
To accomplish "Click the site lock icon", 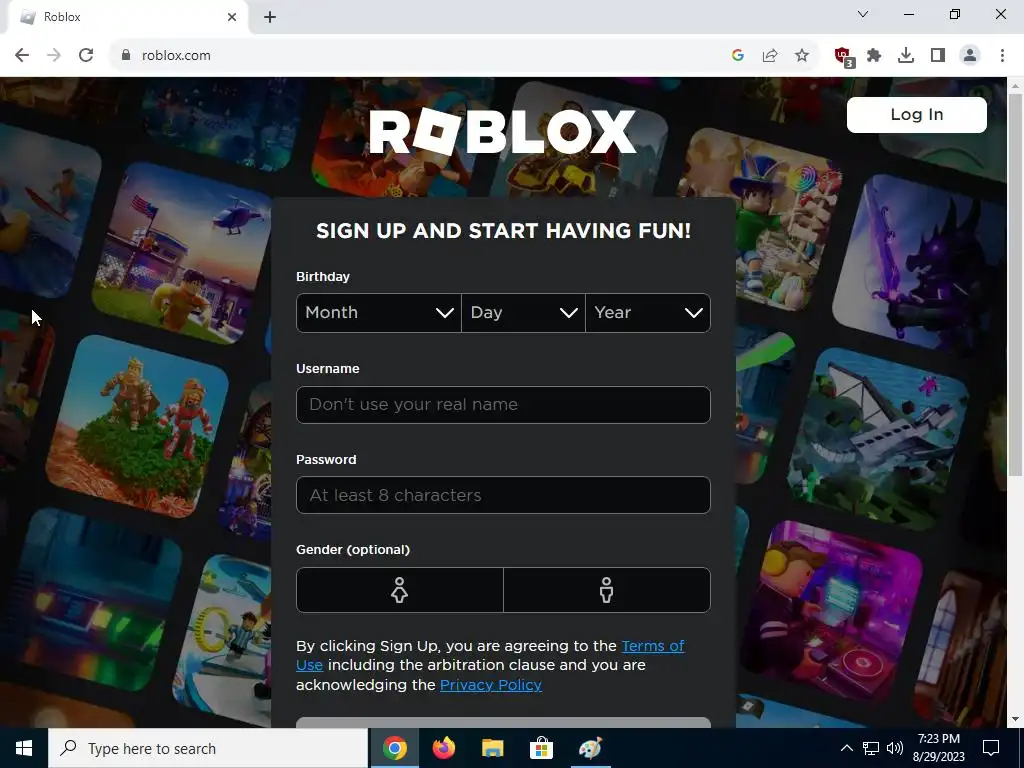I will [126, 56].
